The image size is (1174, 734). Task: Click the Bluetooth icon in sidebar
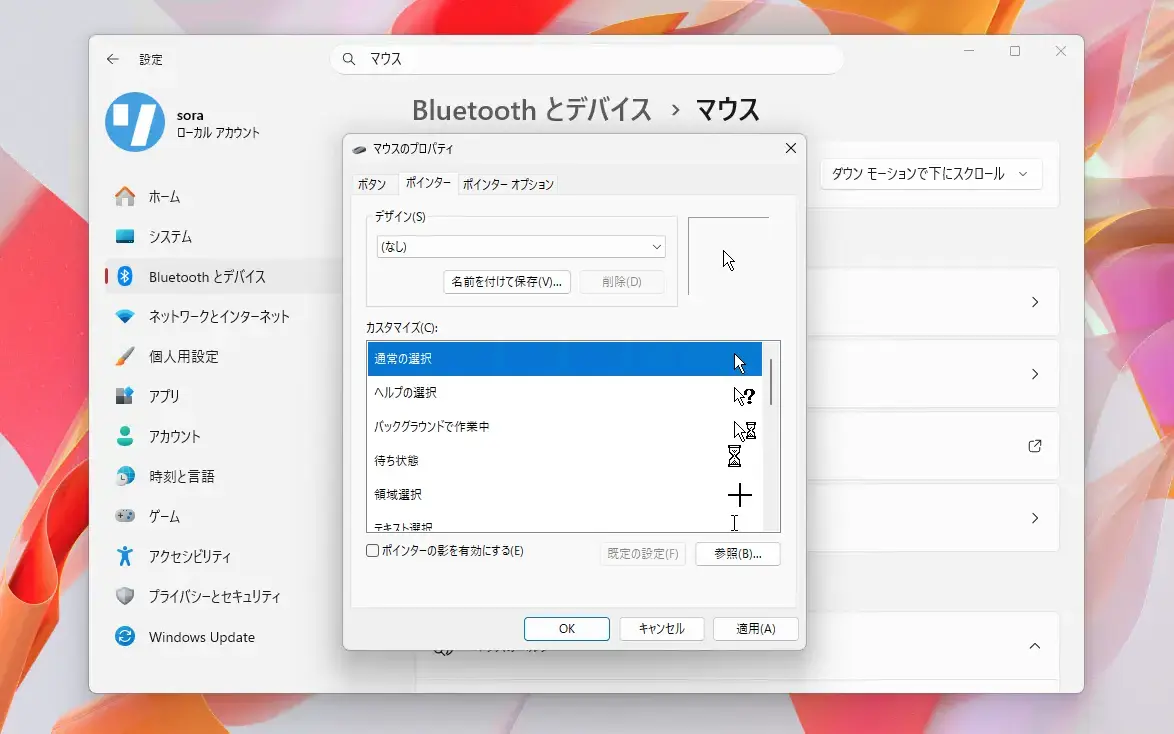point(125,276)
